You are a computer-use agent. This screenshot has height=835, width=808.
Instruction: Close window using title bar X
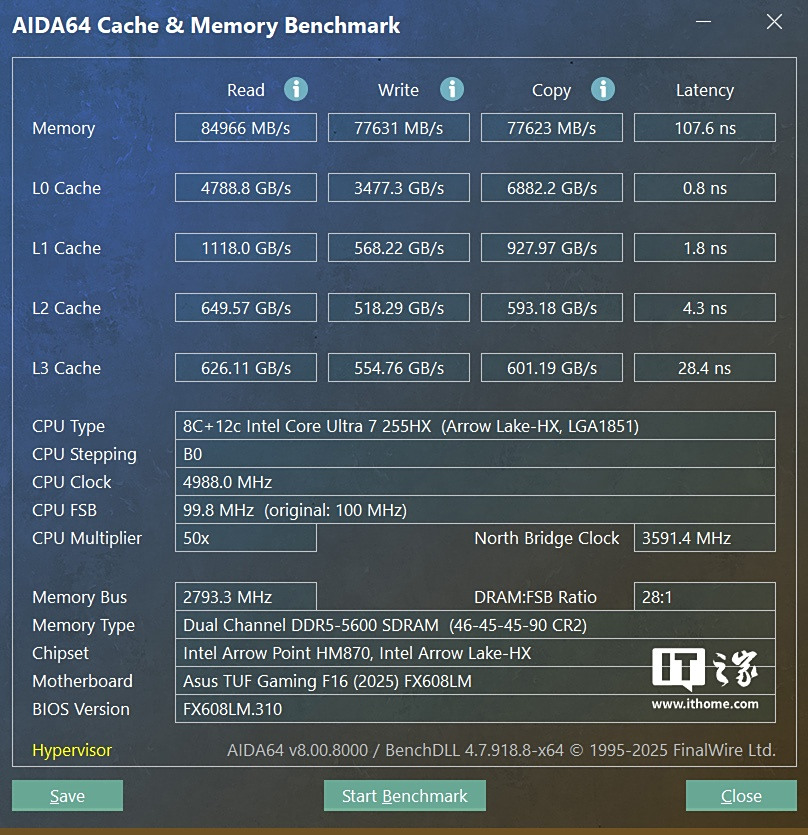tap(774, 21)
